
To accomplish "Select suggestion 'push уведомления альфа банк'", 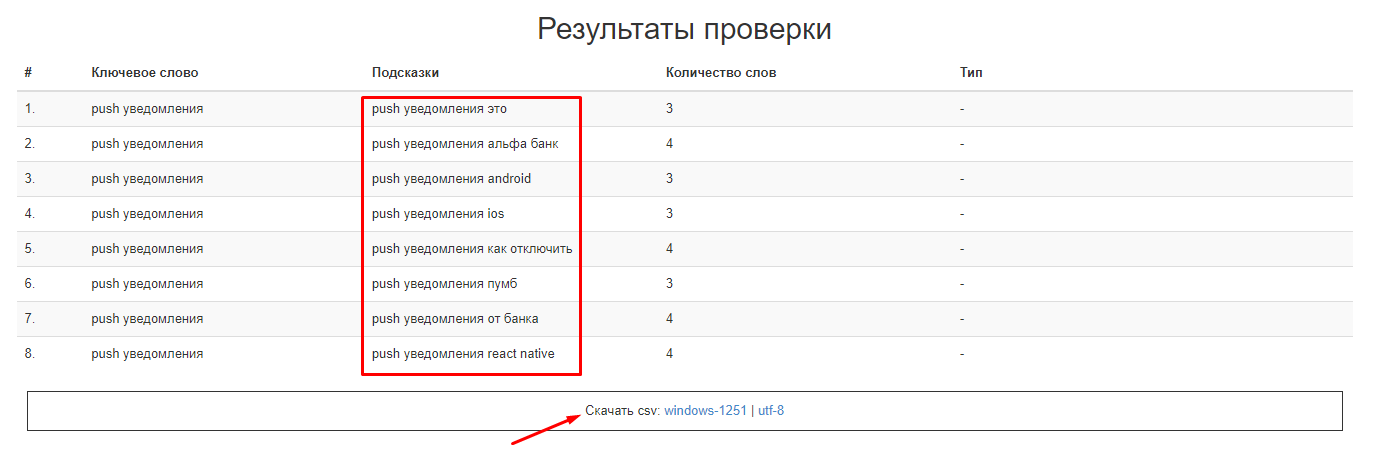I will [465, 144].
